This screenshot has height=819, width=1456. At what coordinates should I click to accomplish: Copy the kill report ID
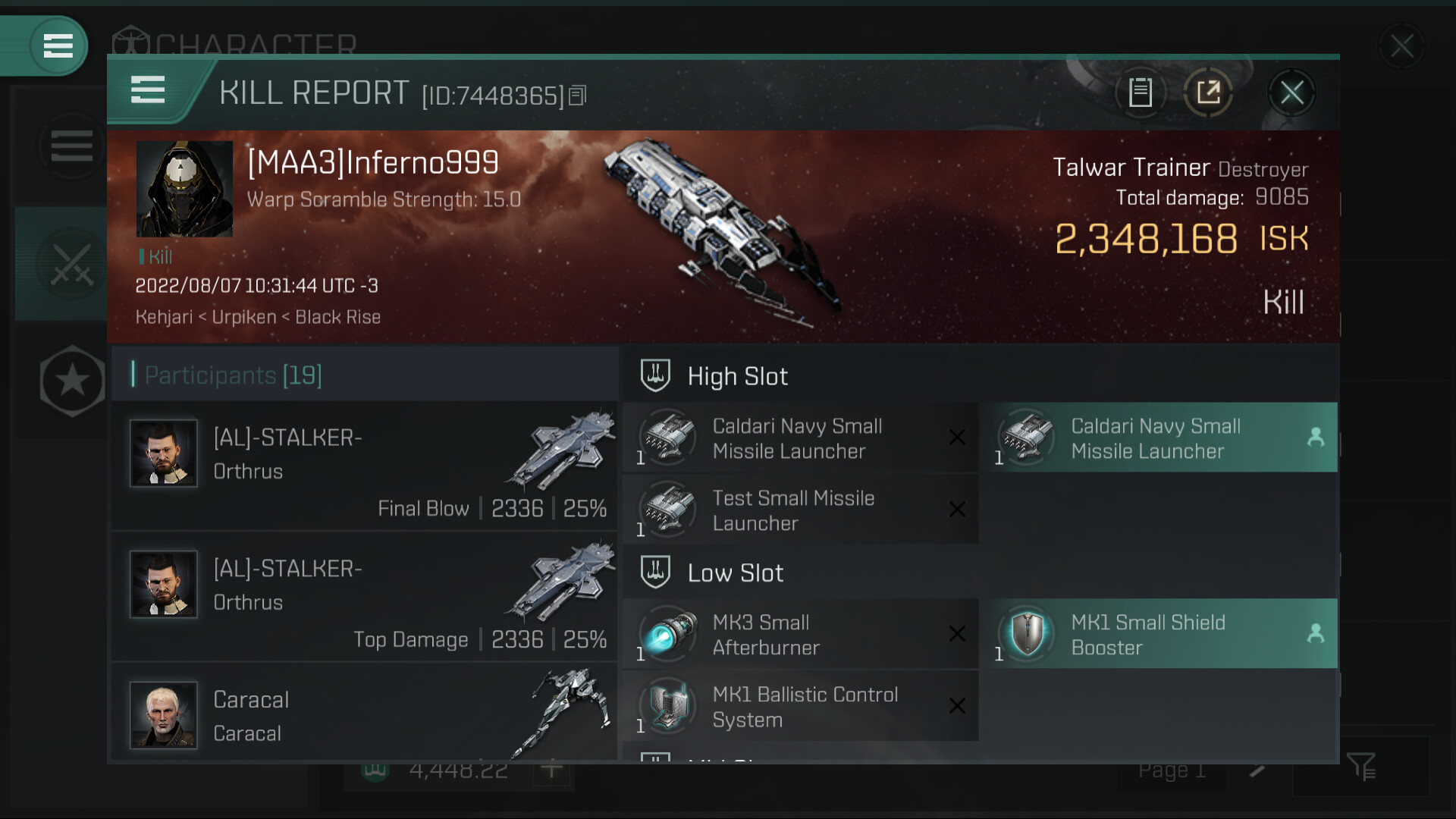[x=577, y=96]
